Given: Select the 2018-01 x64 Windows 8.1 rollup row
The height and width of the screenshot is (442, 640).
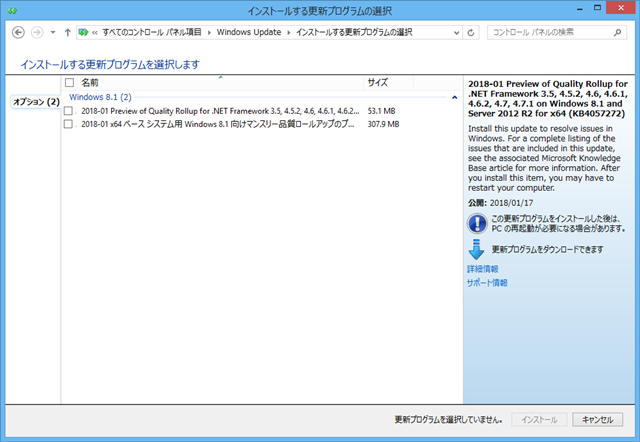Looking at the screenshot, I should click(218, 124).
